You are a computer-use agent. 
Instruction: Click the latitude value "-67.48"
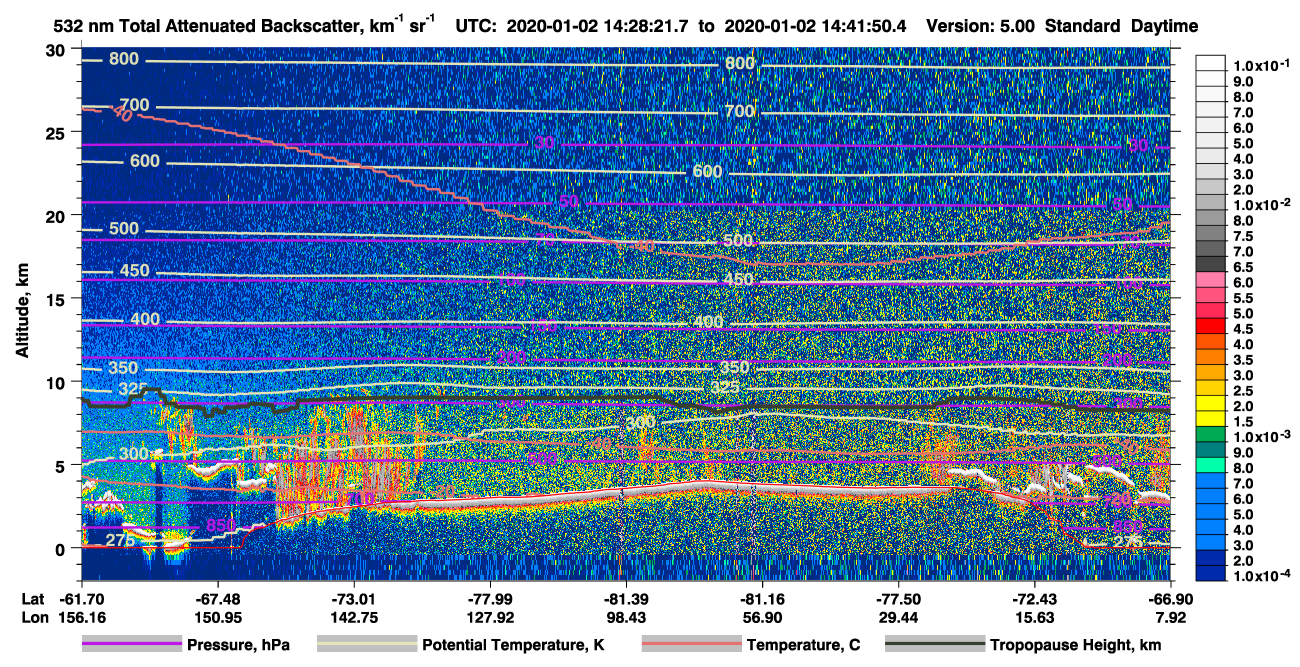pos(217,599)
